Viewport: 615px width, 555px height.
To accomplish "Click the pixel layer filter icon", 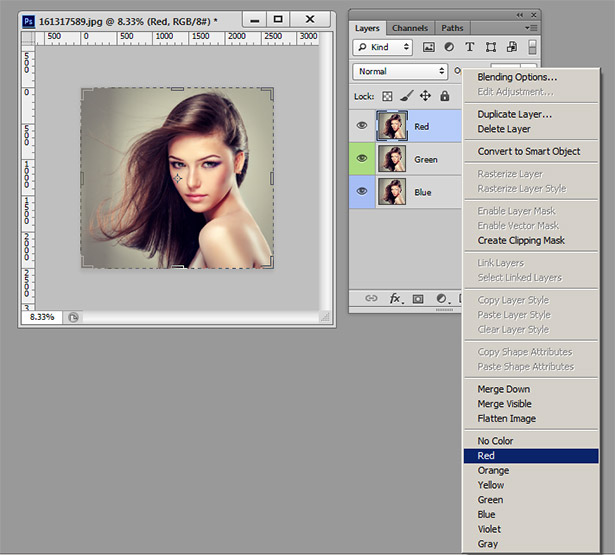I will click(429, 47).
